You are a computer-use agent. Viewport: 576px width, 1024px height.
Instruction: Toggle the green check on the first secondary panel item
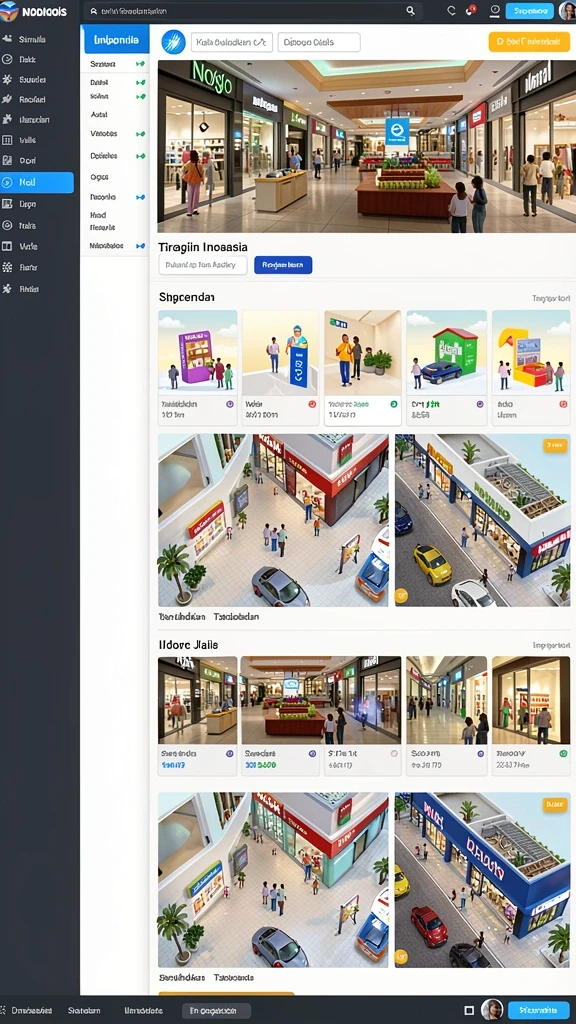pyautogui.click(x=140, y=64)
